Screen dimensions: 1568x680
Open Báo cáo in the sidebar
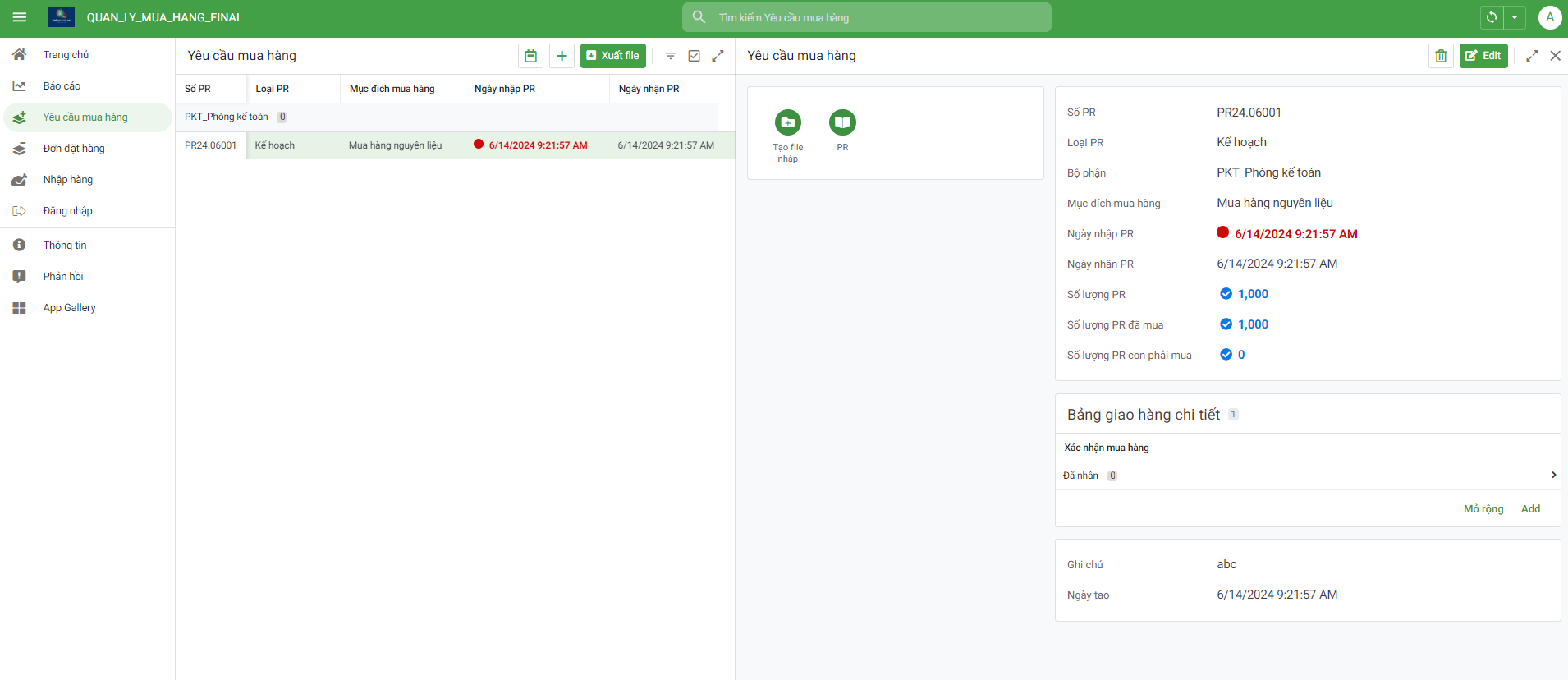pyautogui.click(x=62, y=86)
